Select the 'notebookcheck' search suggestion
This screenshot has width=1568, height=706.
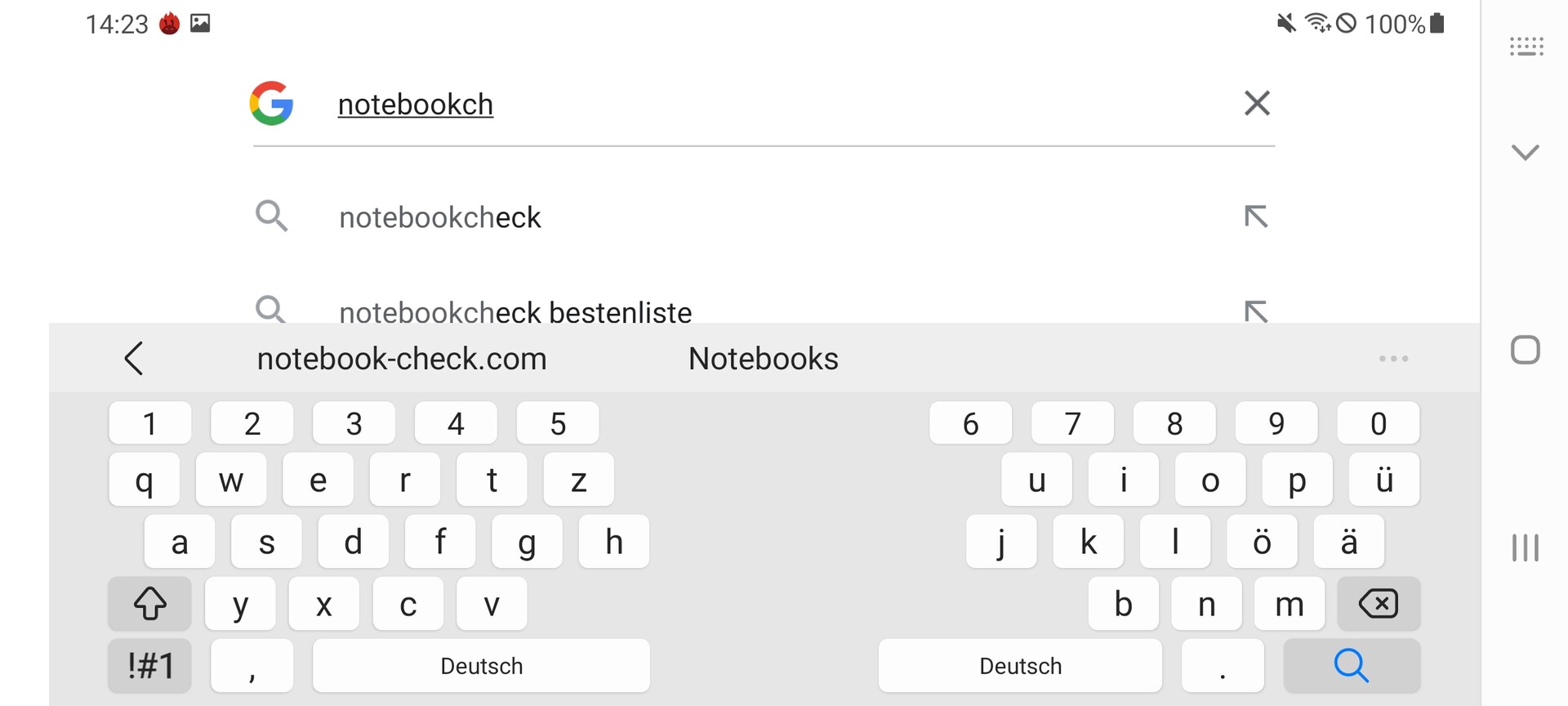pos(439,217)
